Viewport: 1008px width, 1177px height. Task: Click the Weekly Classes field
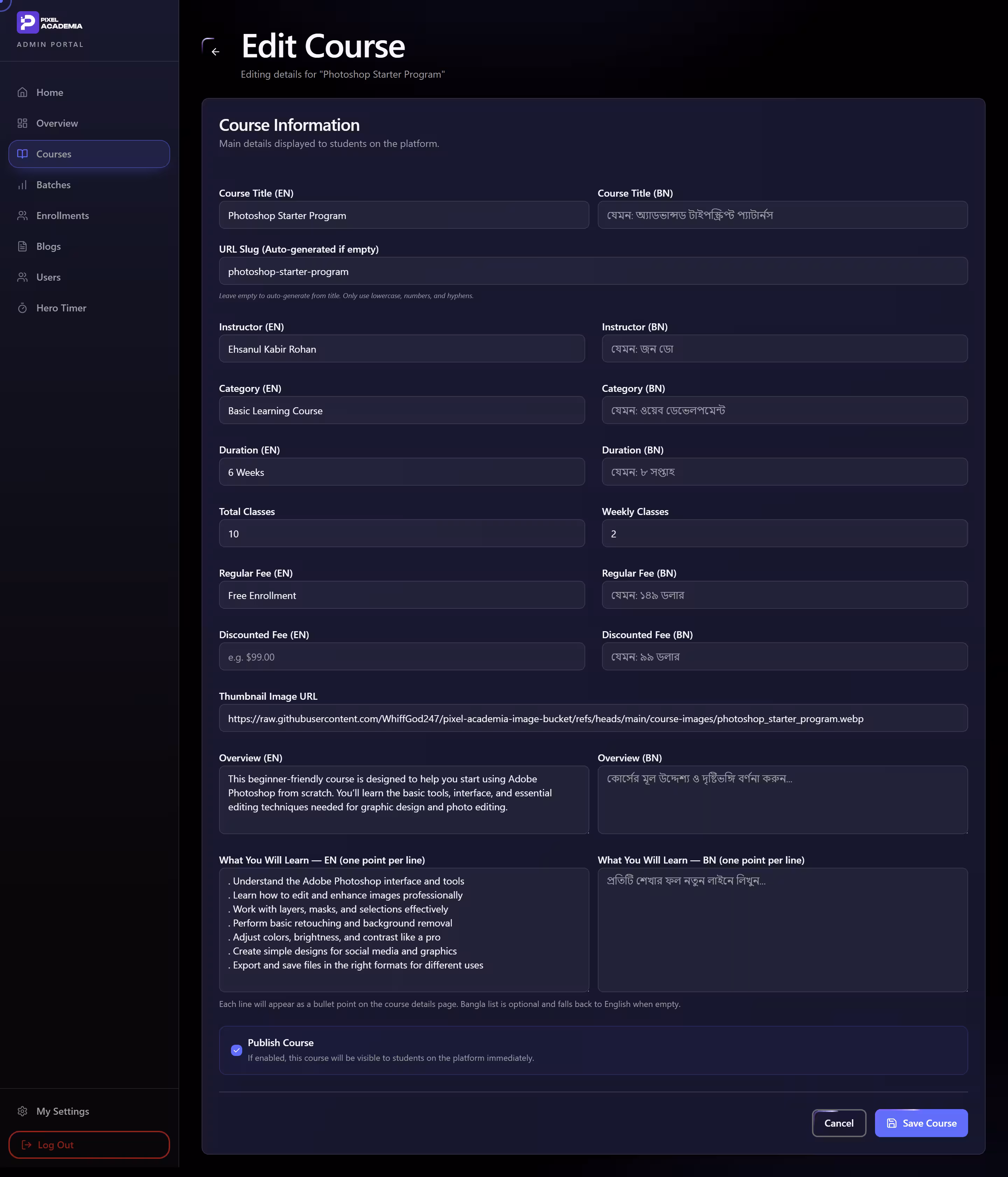pyautogui.click(x=785, y=534)
